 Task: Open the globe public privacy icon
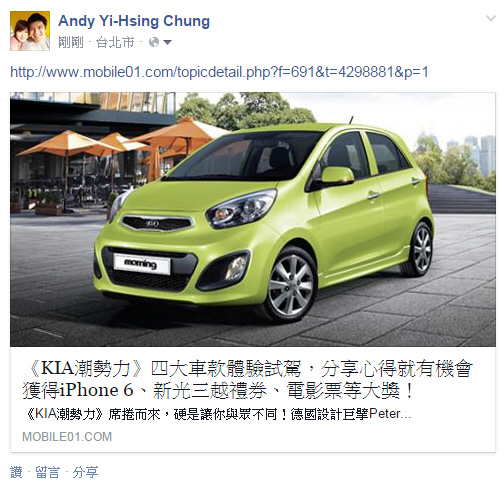[154, 42]
